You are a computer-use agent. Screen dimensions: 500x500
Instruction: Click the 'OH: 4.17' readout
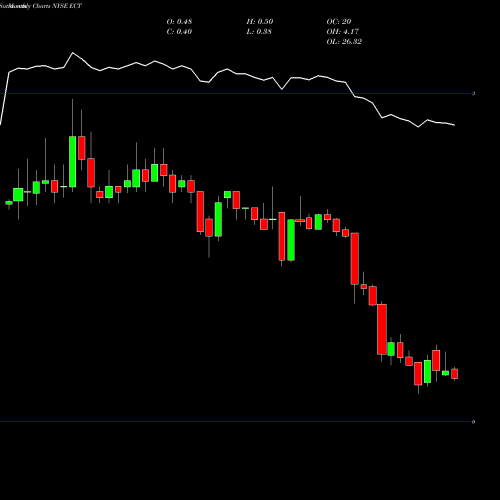[343, 32]
